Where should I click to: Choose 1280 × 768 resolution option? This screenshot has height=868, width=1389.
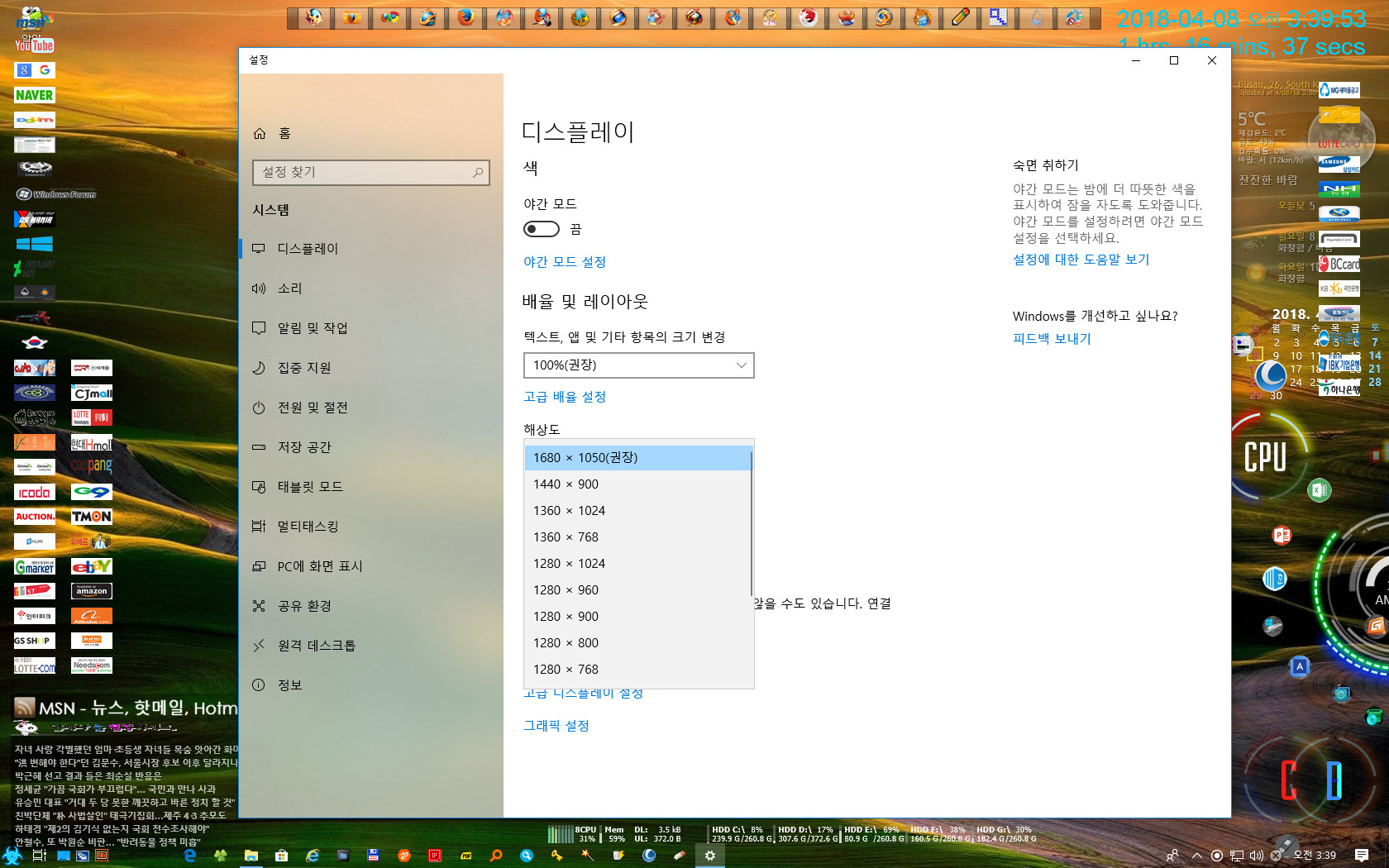[637, 670]
